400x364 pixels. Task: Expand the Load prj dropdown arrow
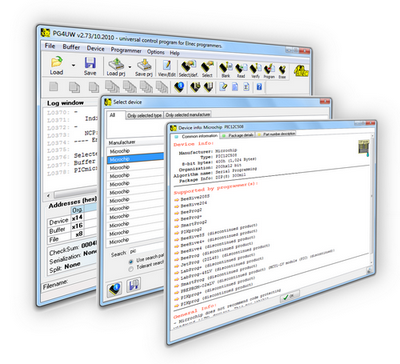[130, 67]
